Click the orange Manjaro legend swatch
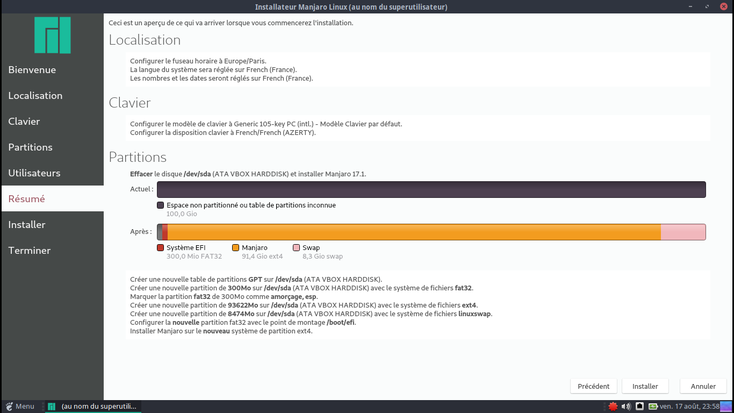Viewport: 734px width, 413px height. [235, 248]
